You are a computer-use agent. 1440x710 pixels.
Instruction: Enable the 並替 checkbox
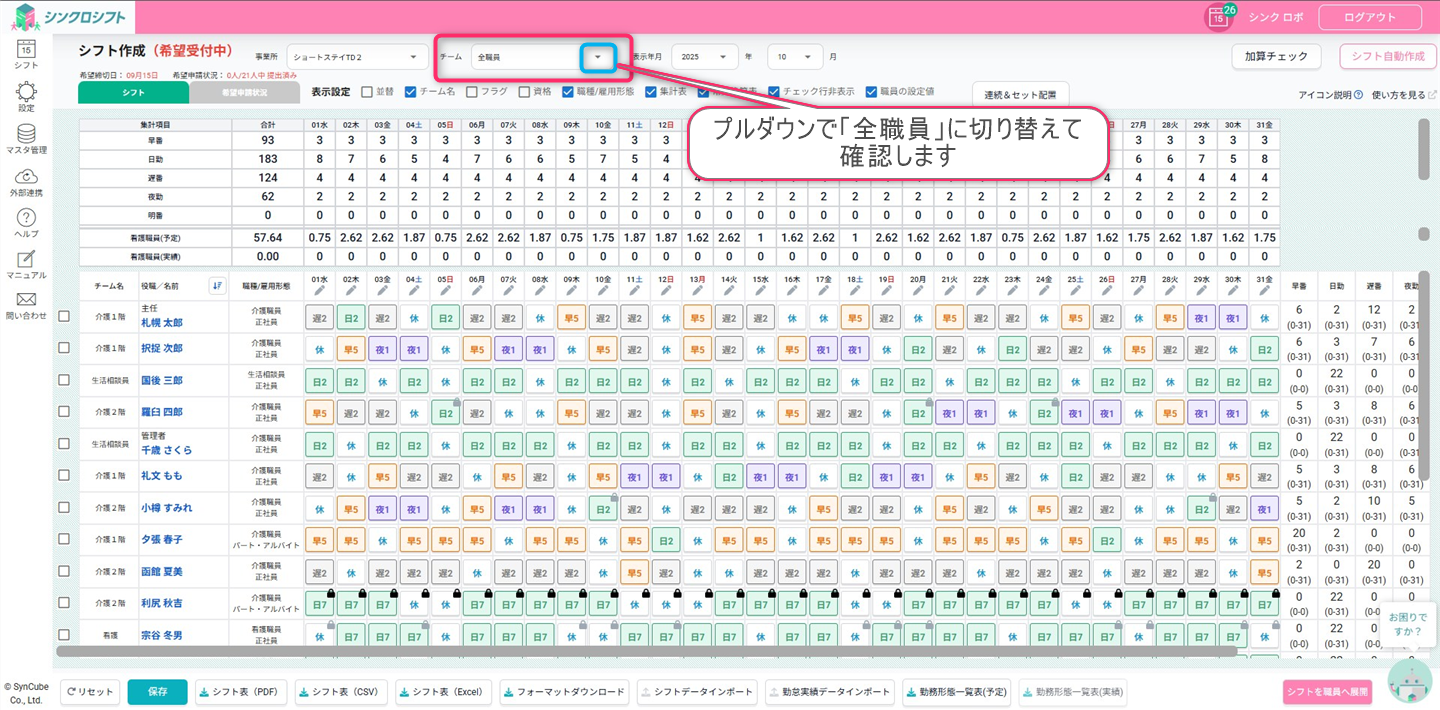click(367, 92)
